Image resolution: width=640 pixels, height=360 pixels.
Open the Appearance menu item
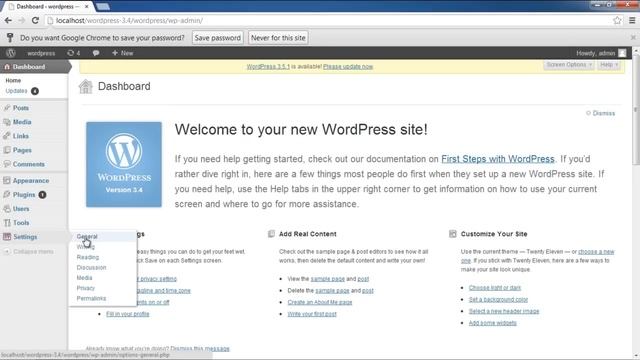31,180
